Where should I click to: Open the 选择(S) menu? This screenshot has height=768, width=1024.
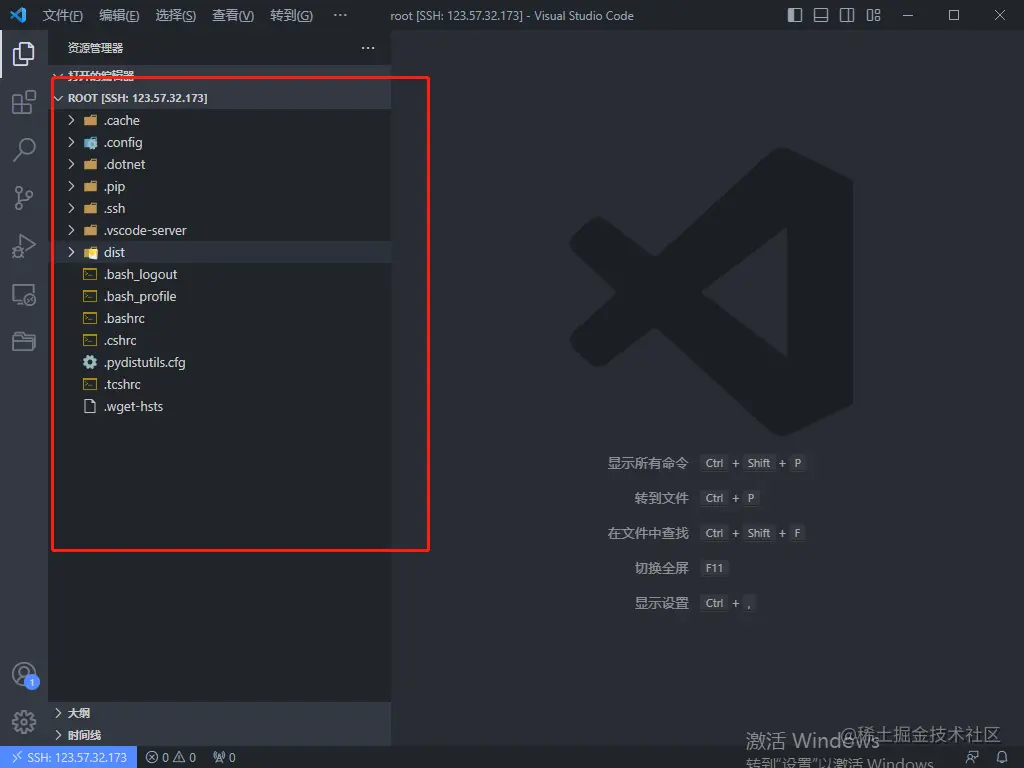175,15
